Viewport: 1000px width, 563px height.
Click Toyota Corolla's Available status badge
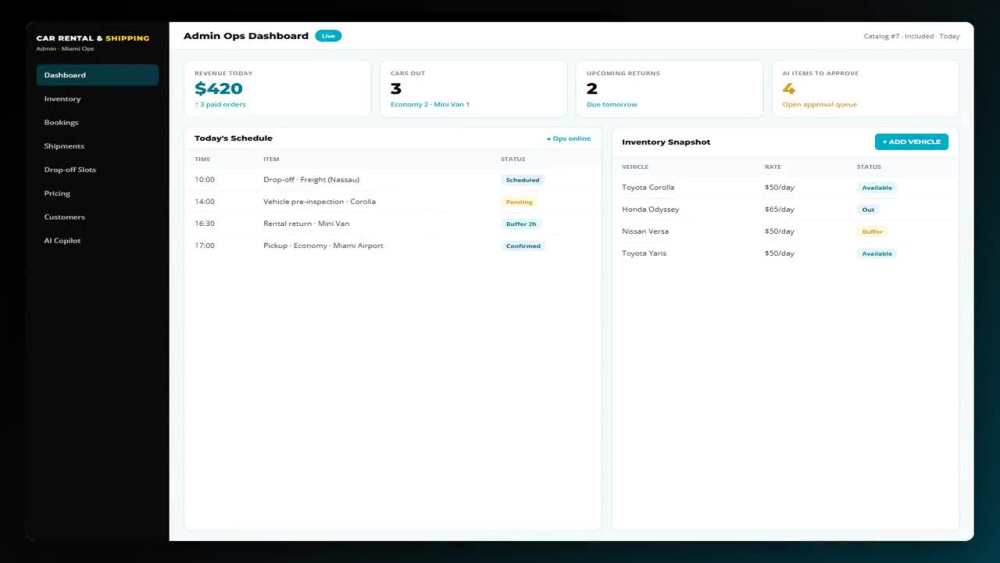coord(877,187)
